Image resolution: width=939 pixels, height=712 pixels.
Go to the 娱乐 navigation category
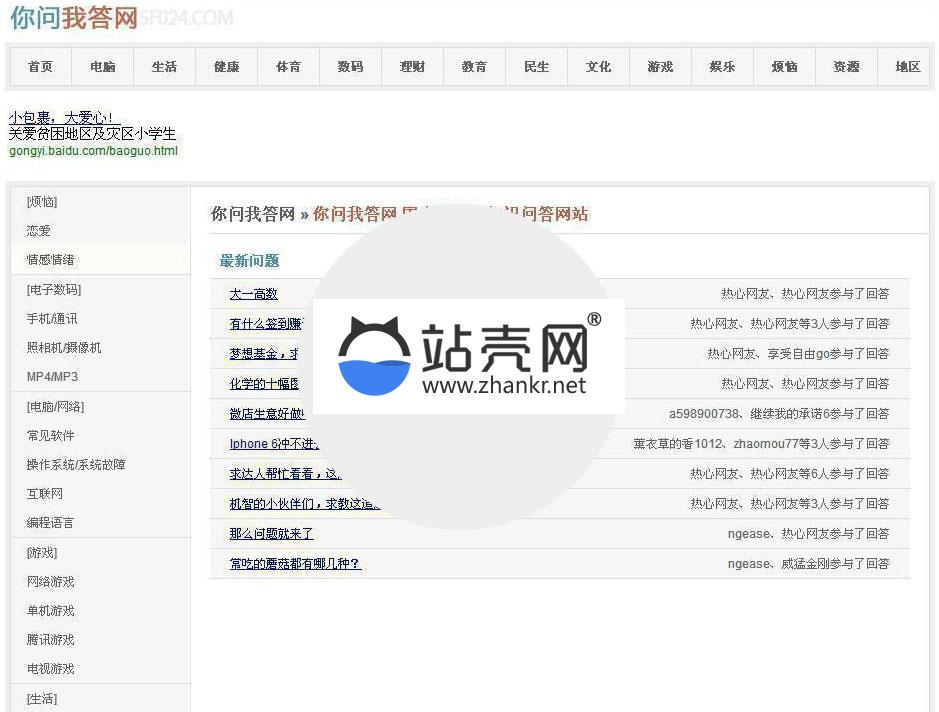tap(722, 66)
